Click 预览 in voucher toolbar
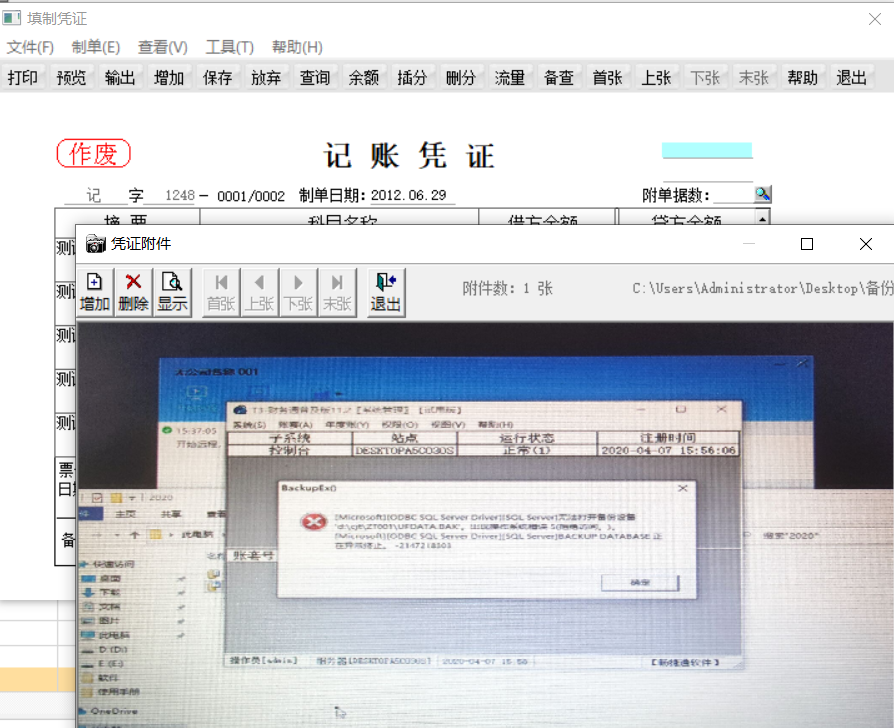Screen dimensions: 894x728 click(71, 78)
